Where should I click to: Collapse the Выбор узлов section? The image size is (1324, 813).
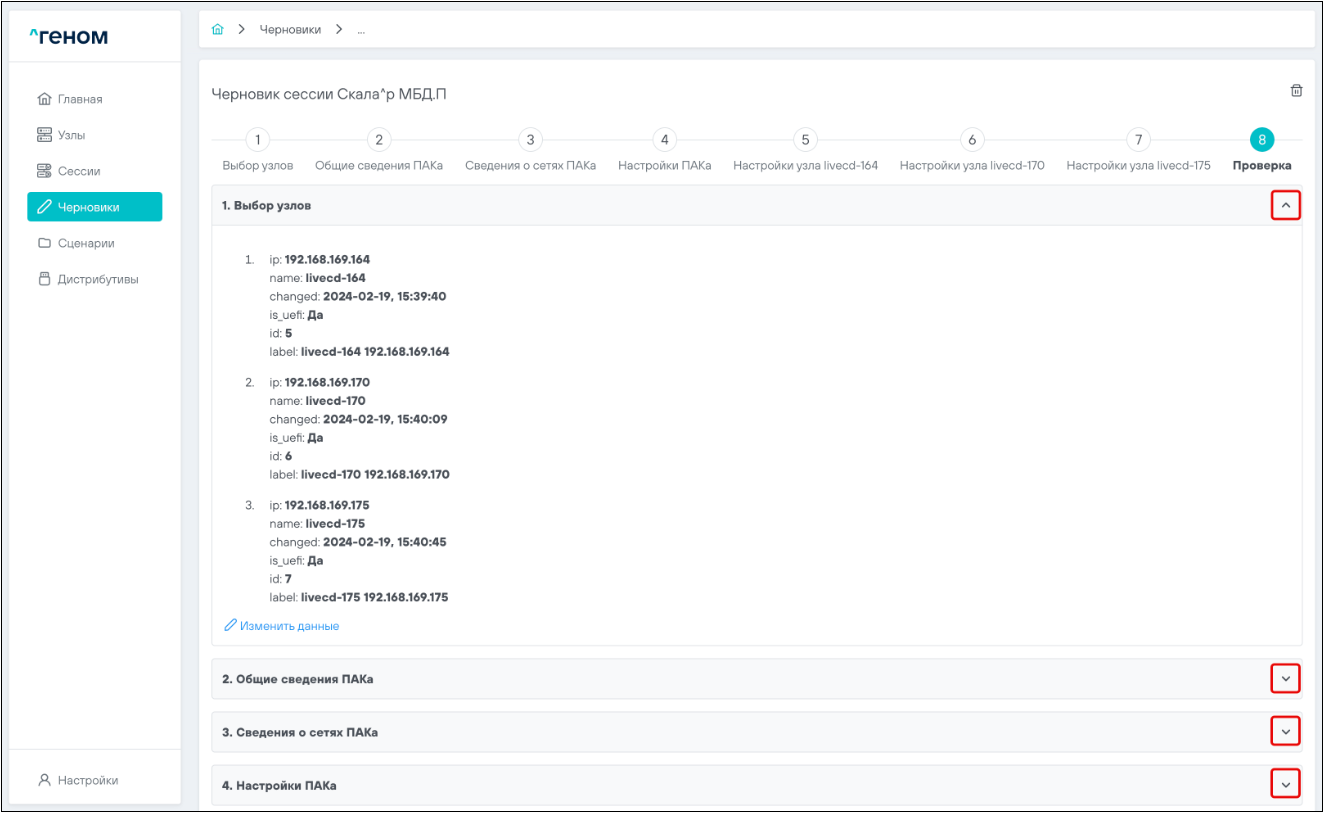point(1286,206)
